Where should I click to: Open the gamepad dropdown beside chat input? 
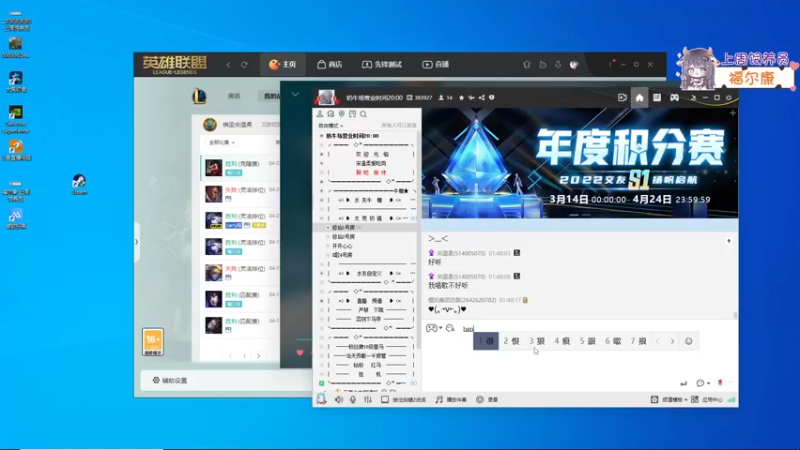[434, 328]
